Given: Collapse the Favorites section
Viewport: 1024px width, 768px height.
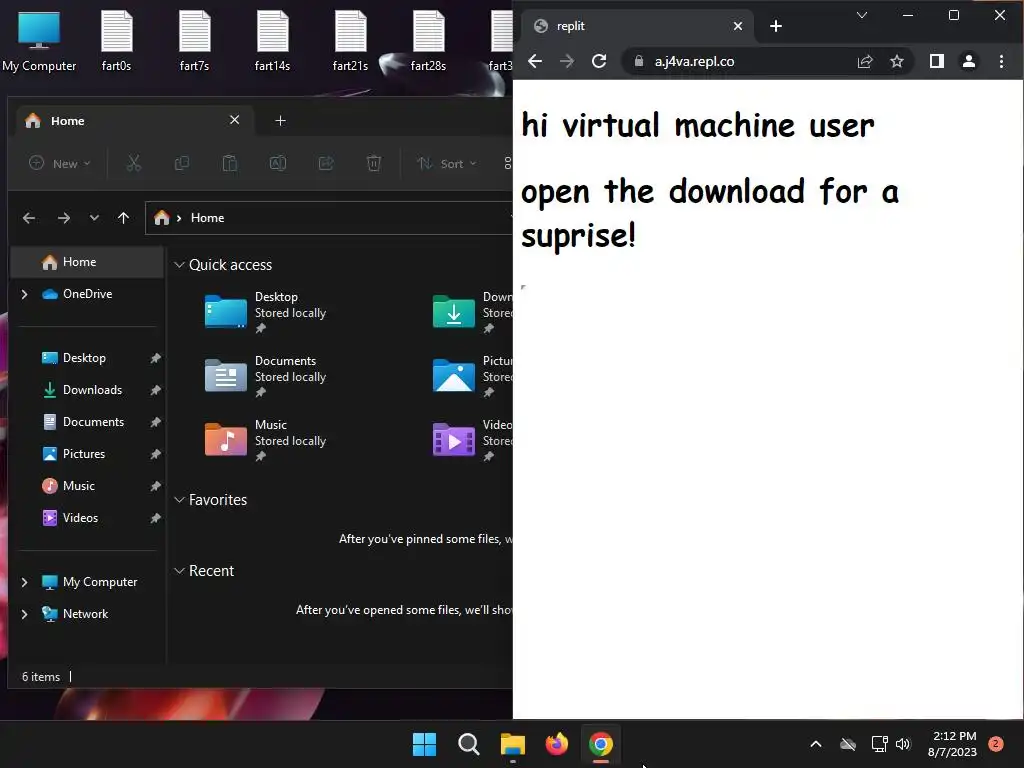Looking at the screenshot, I should point(179,500).
